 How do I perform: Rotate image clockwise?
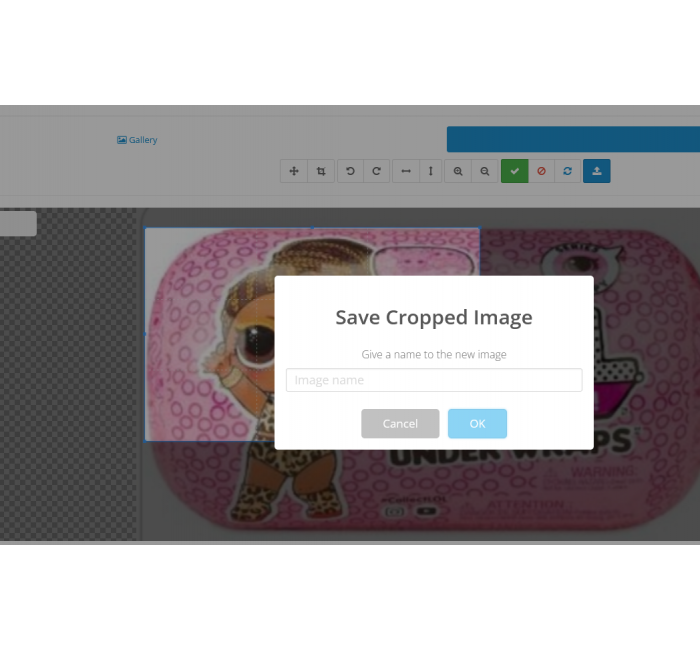click(377, 171)
